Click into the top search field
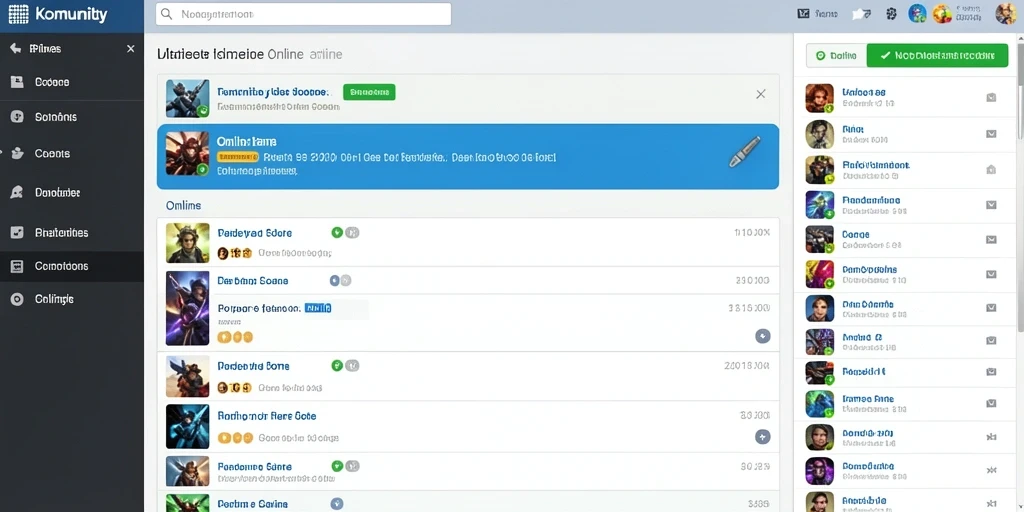This screenshot has width=1024, height=512. pyautogui.click(x=303, y=14)
